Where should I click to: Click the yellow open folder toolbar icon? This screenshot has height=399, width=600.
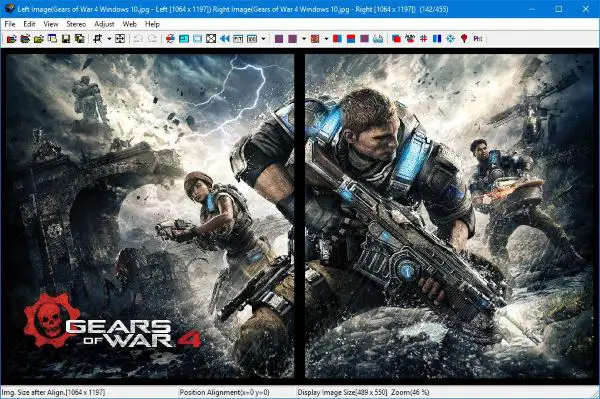(39, 39)
